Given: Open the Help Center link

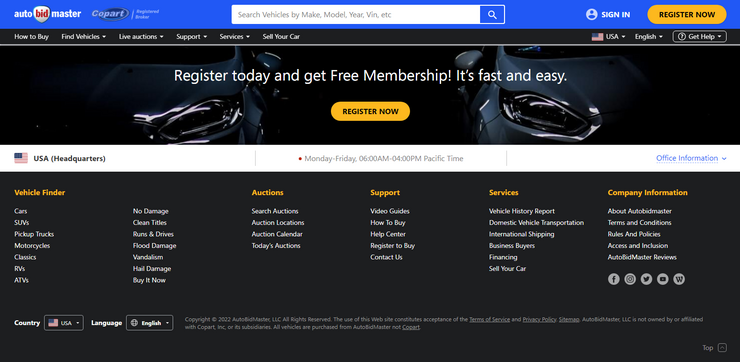Looking at the screenshot, I should 388,234.
